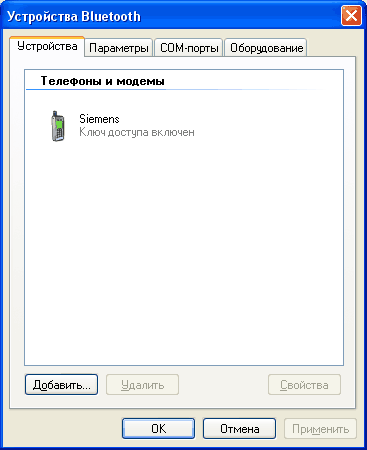Click empty white space in device list
367x450 pixels.
(x=183, y=250)
